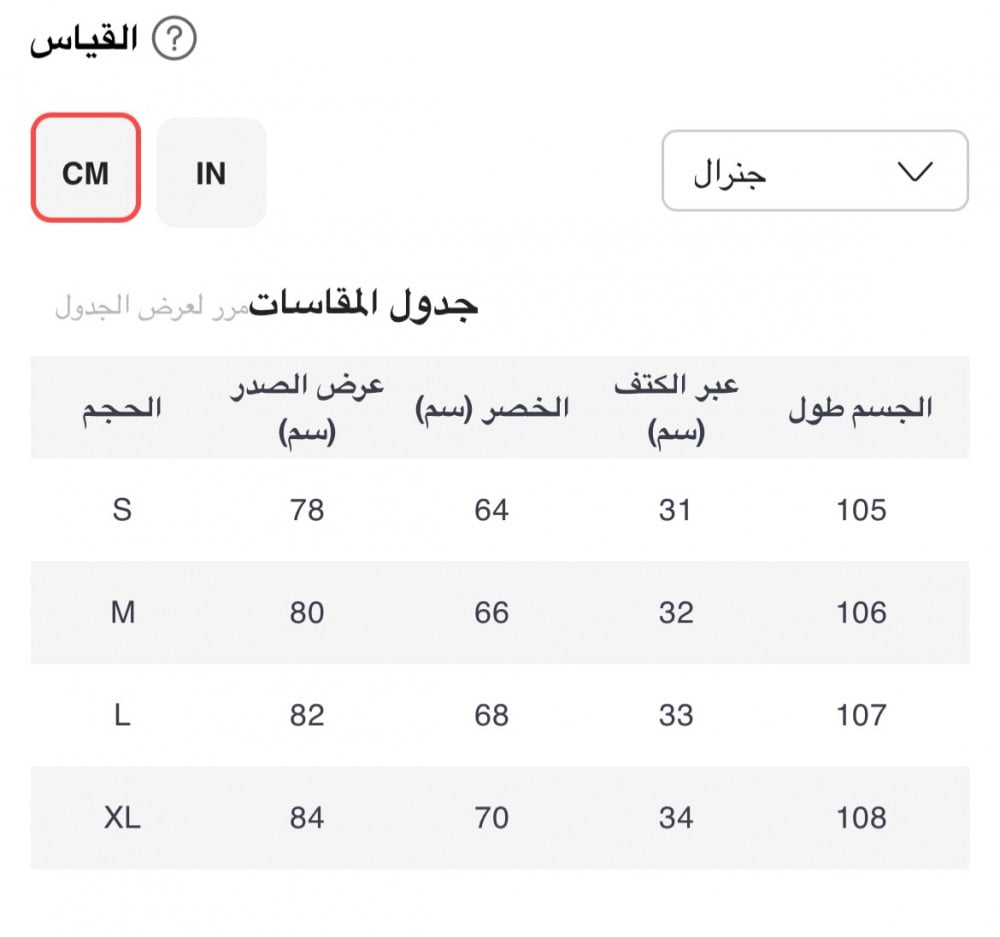The width and height of the screenshot is (1000, 937).
Task: Switch measurements to IN
Action: (211, 173)
